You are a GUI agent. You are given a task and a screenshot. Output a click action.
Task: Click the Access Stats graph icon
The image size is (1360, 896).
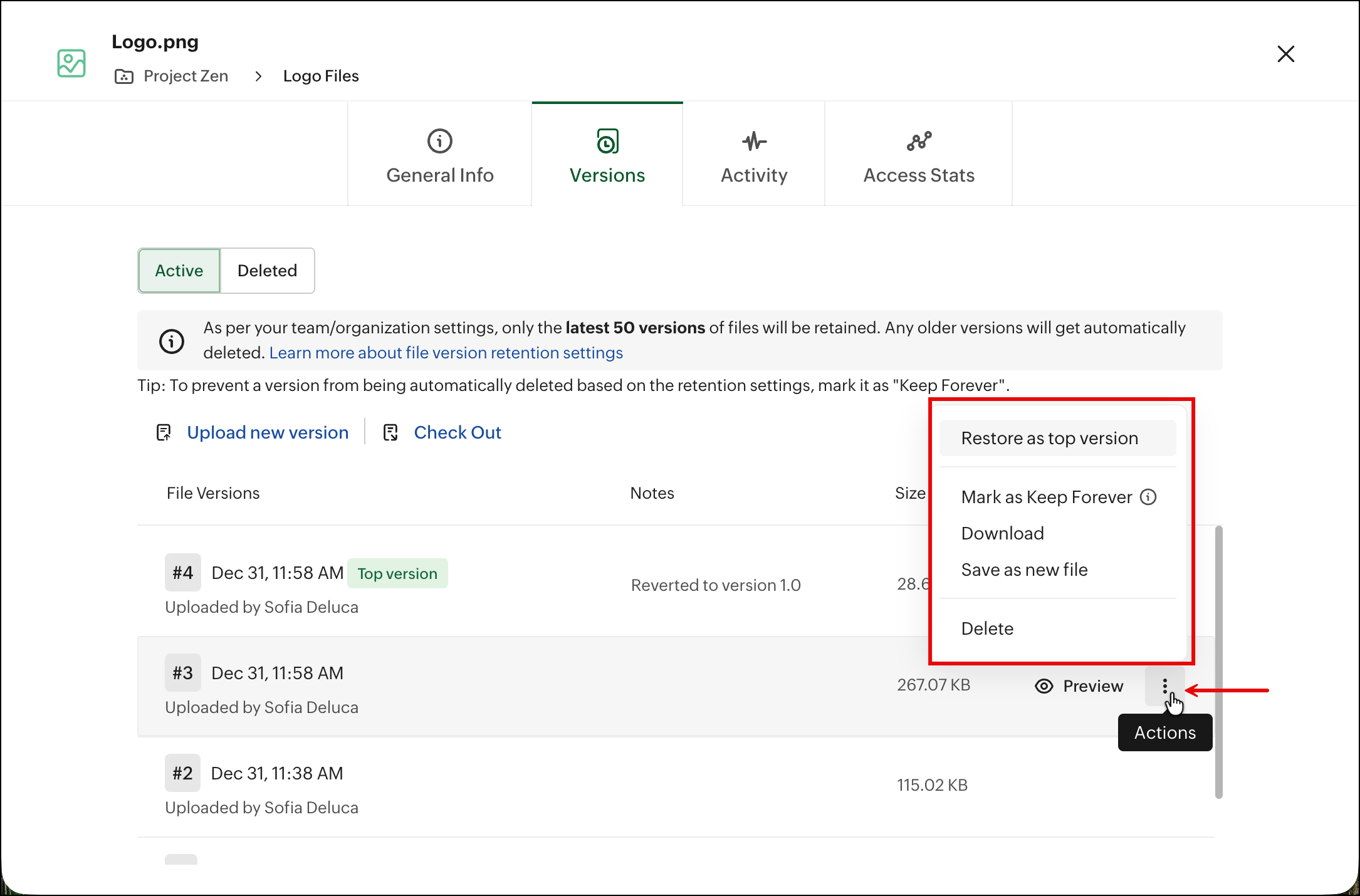point(919,141)
